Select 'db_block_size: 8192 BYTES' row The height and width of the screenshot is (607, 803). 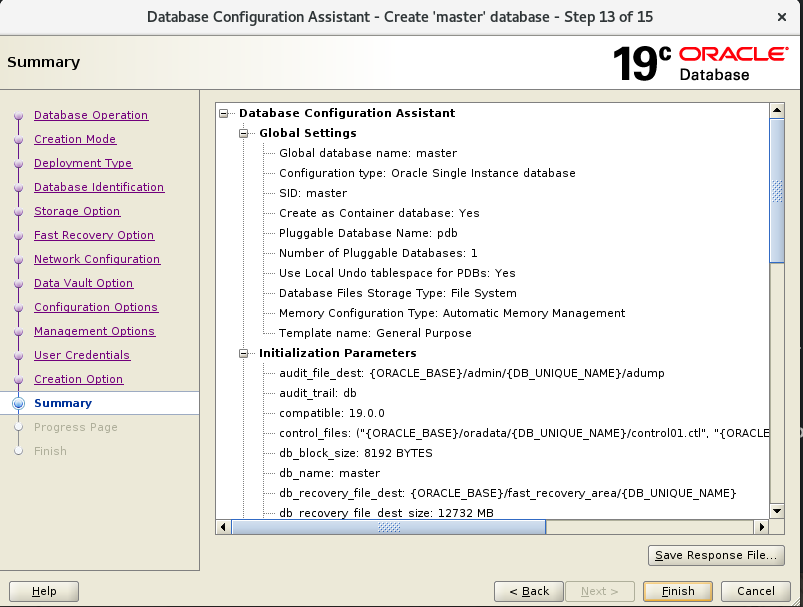tap(356, 453)
